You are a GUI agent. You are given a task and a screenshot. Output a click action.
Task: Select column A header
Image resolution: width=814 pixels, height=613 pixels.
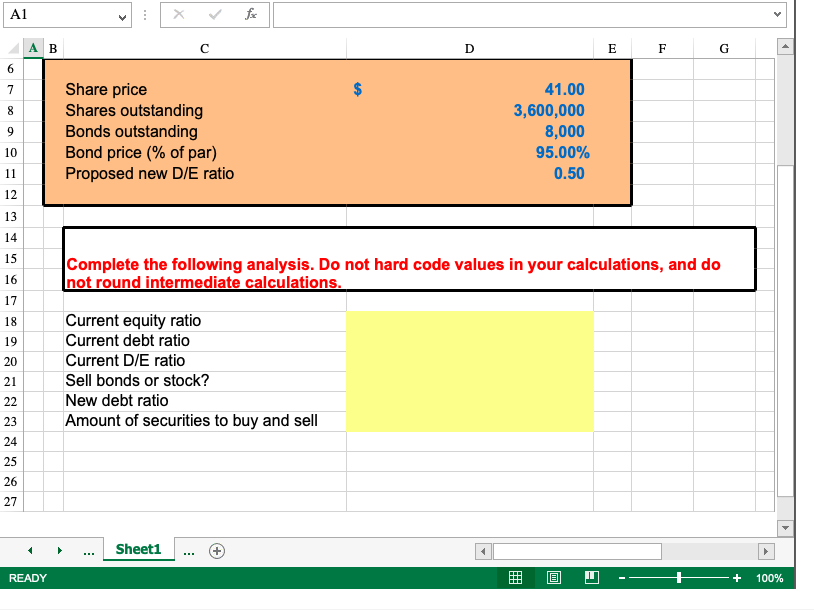[x=33, y=48]
